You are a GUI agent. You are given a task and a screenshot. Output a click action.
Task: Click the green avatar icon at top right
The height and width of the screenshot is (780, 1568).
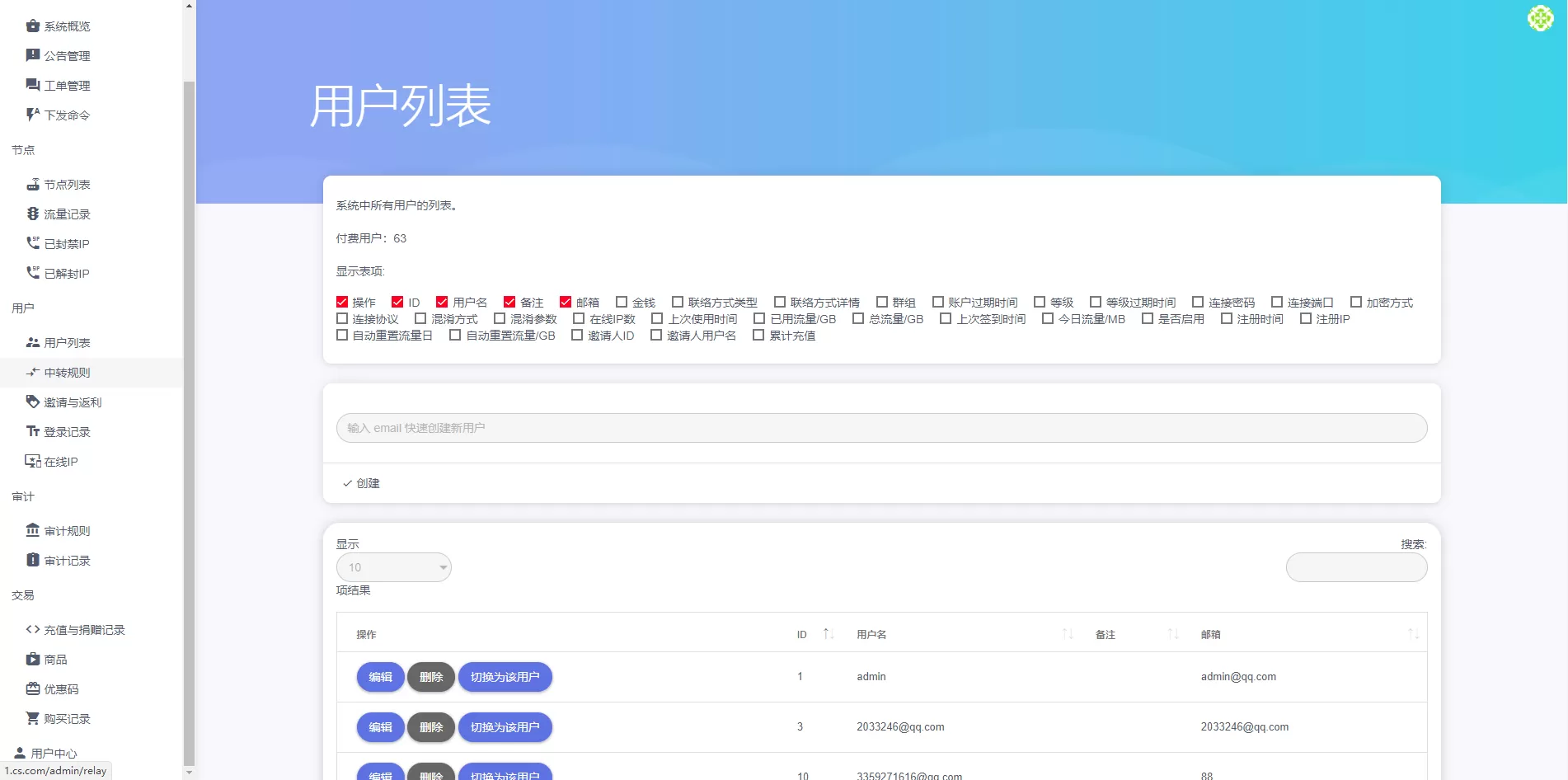1540,18
